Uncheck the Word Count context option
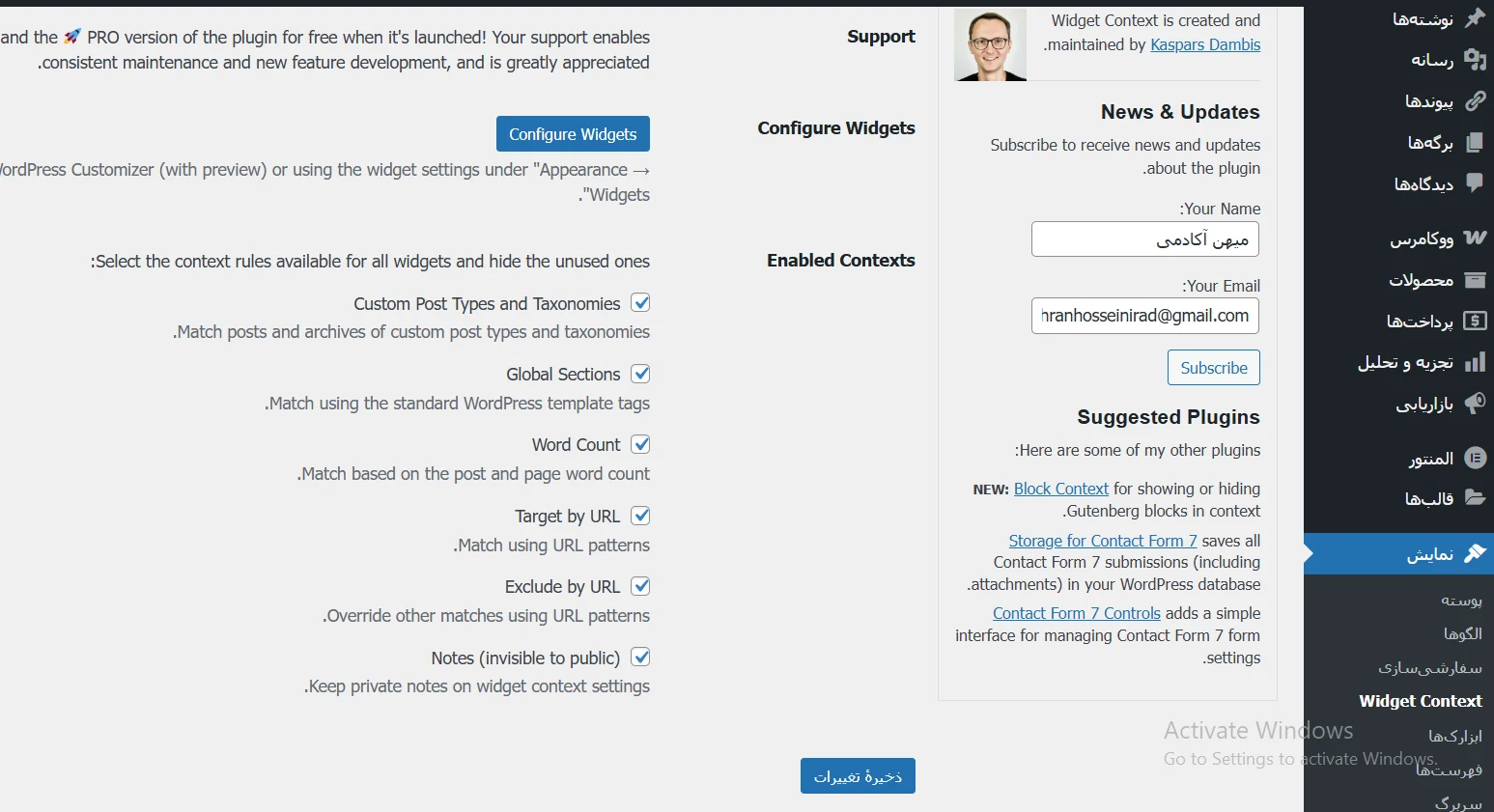The image size is (1494, 812). (x=641, y=444)
